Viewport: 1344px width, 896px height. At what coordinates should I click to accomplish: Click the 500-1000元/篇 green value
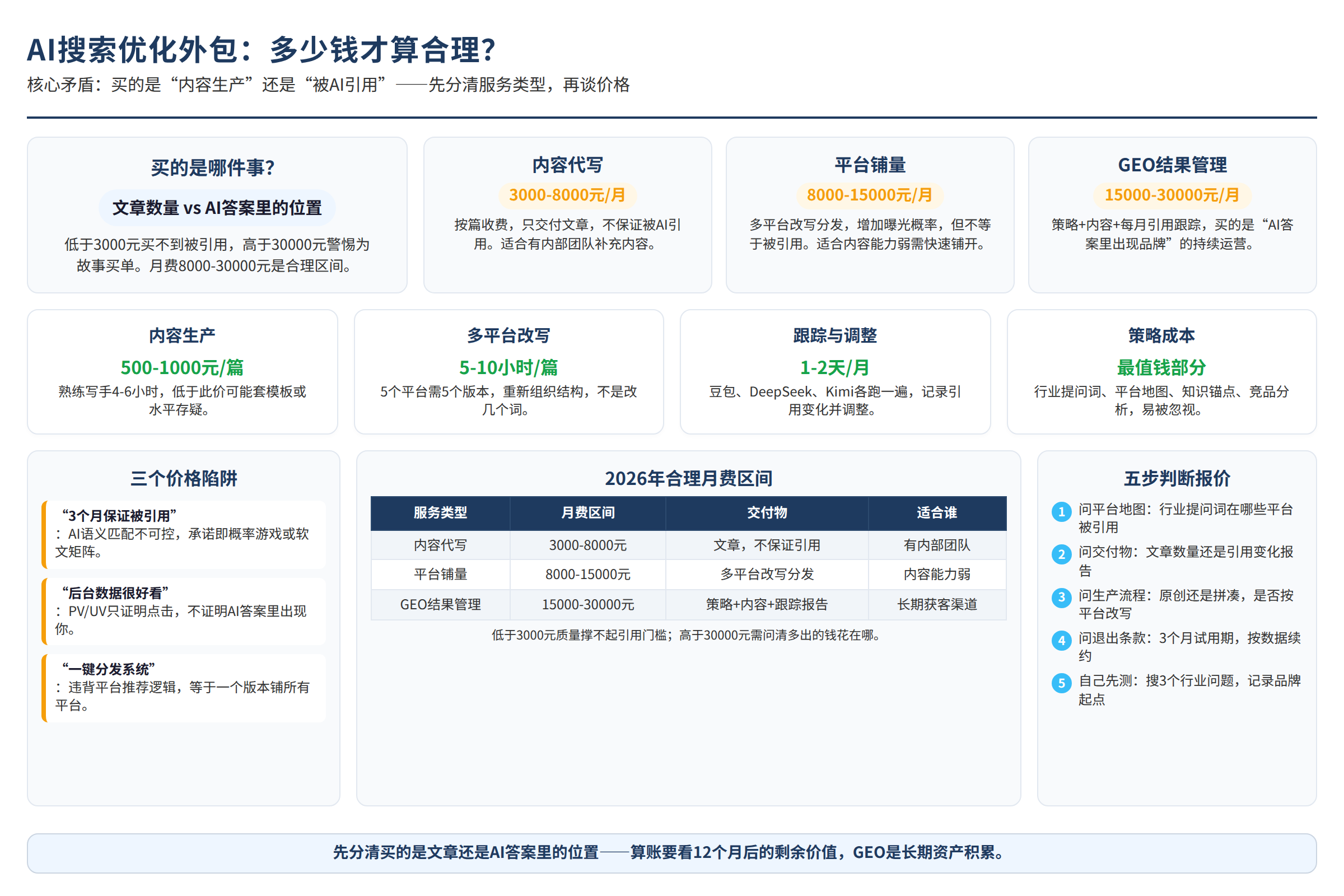pyautogui.click(x=183, y=367)
